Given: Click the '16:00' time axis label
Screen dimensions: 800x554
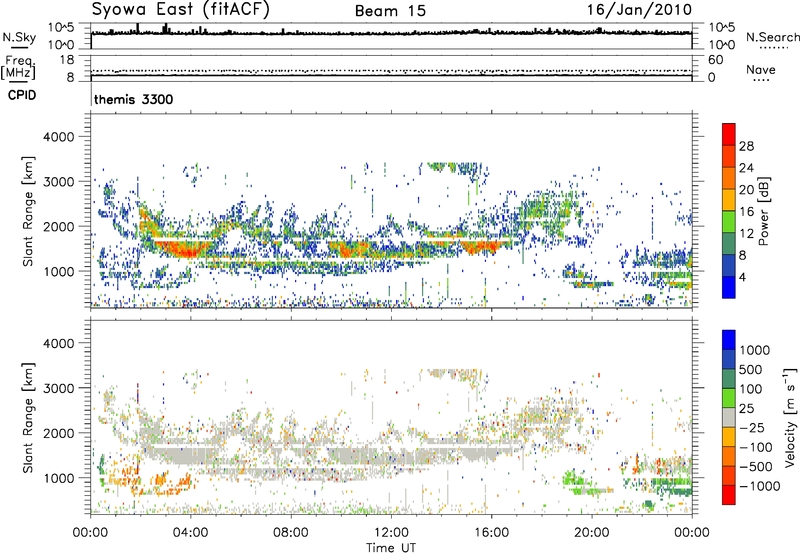Looking at the screenshot, I should [491, 533].
